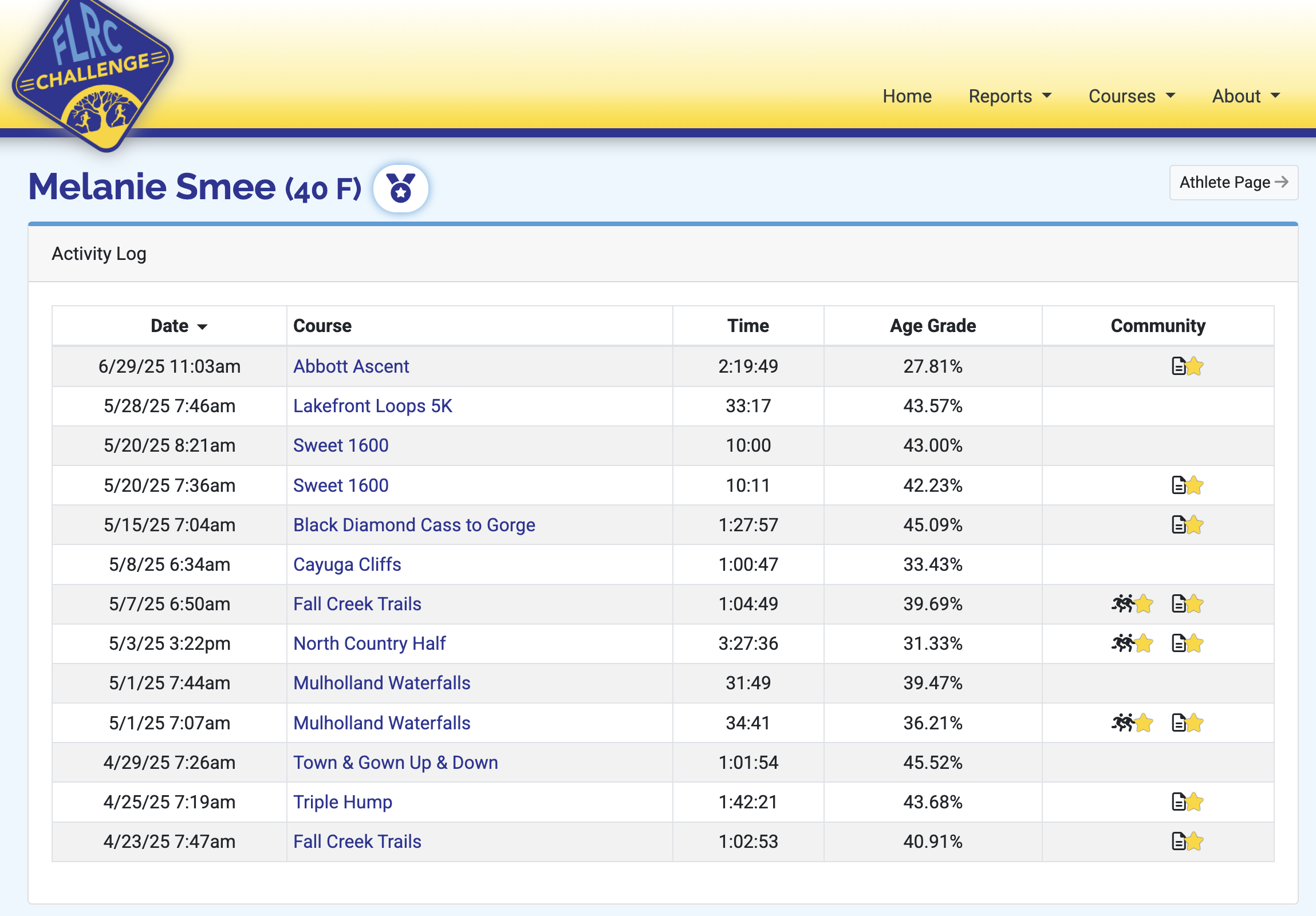Click date cell 5/8/25 6:34am

(x=170, y=564)
